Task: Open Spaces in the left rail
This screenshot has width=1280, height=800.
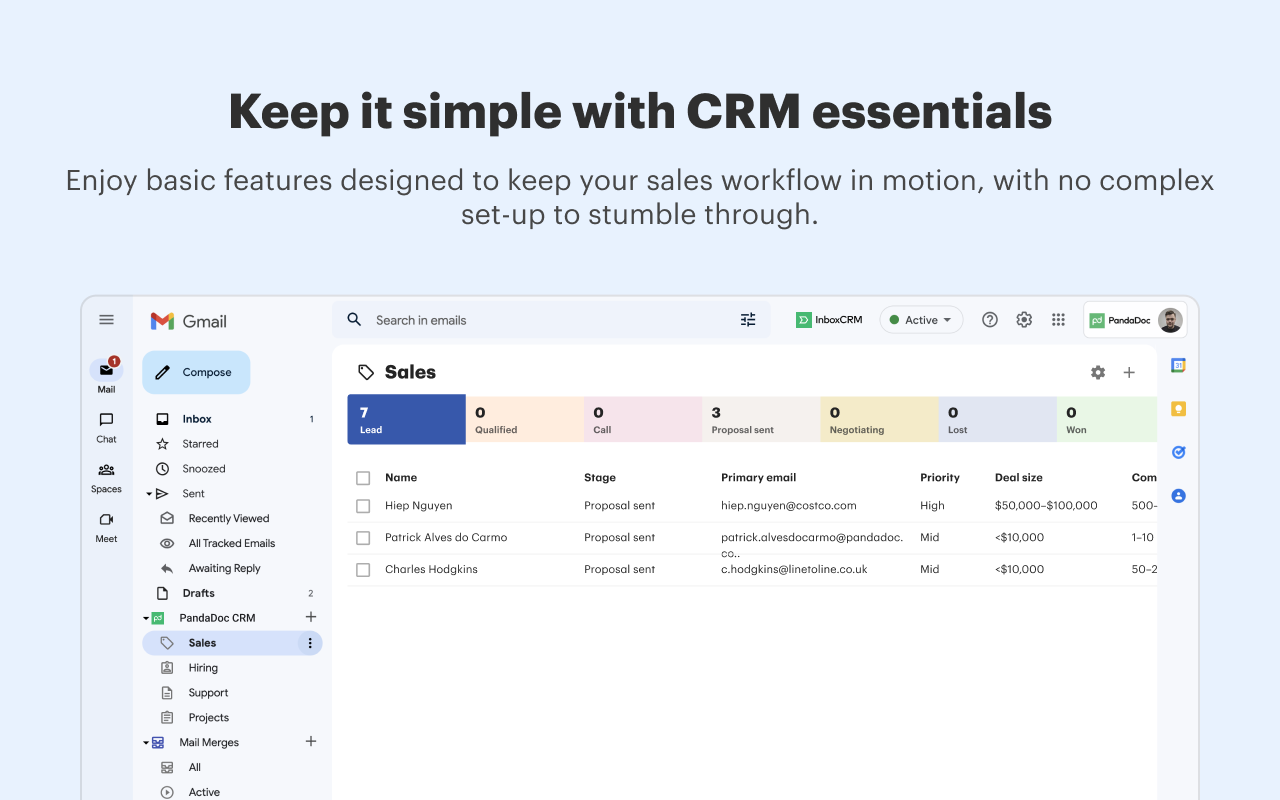Action: (106, 477)
